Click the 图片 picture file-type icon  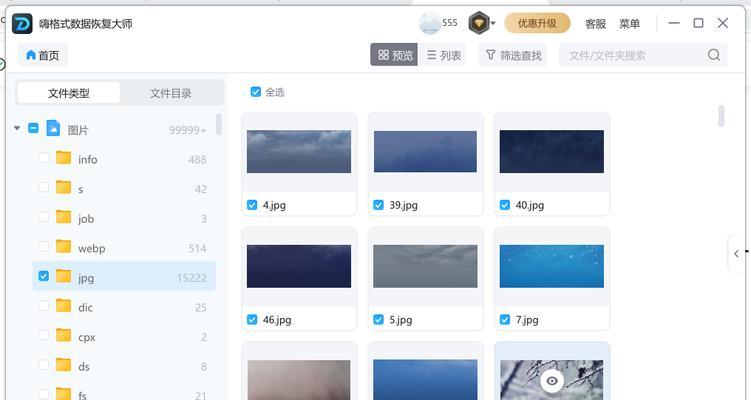[x=53, y=128]
